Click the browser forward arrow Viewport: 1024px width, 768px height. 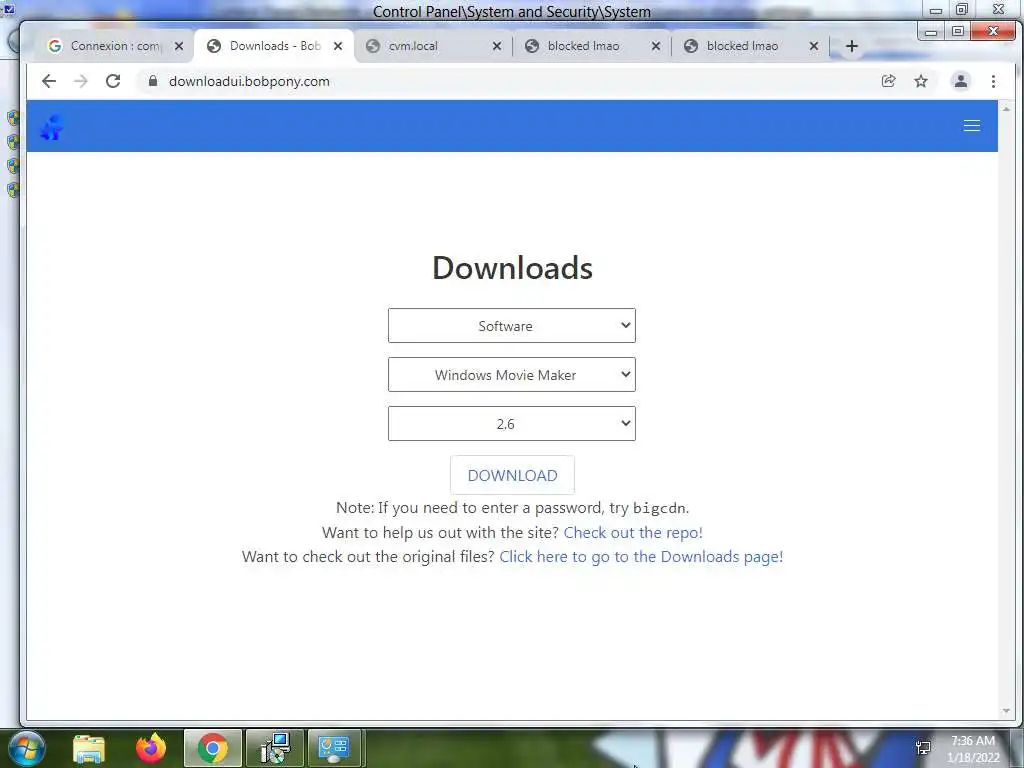(80, 81)
